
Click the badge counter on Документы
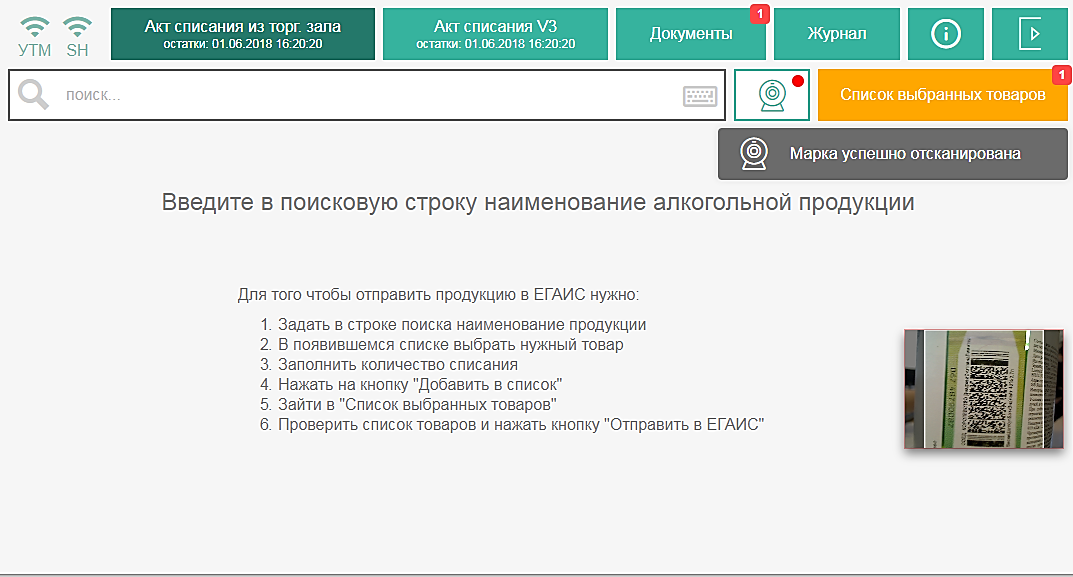click(x=759, y=14)
